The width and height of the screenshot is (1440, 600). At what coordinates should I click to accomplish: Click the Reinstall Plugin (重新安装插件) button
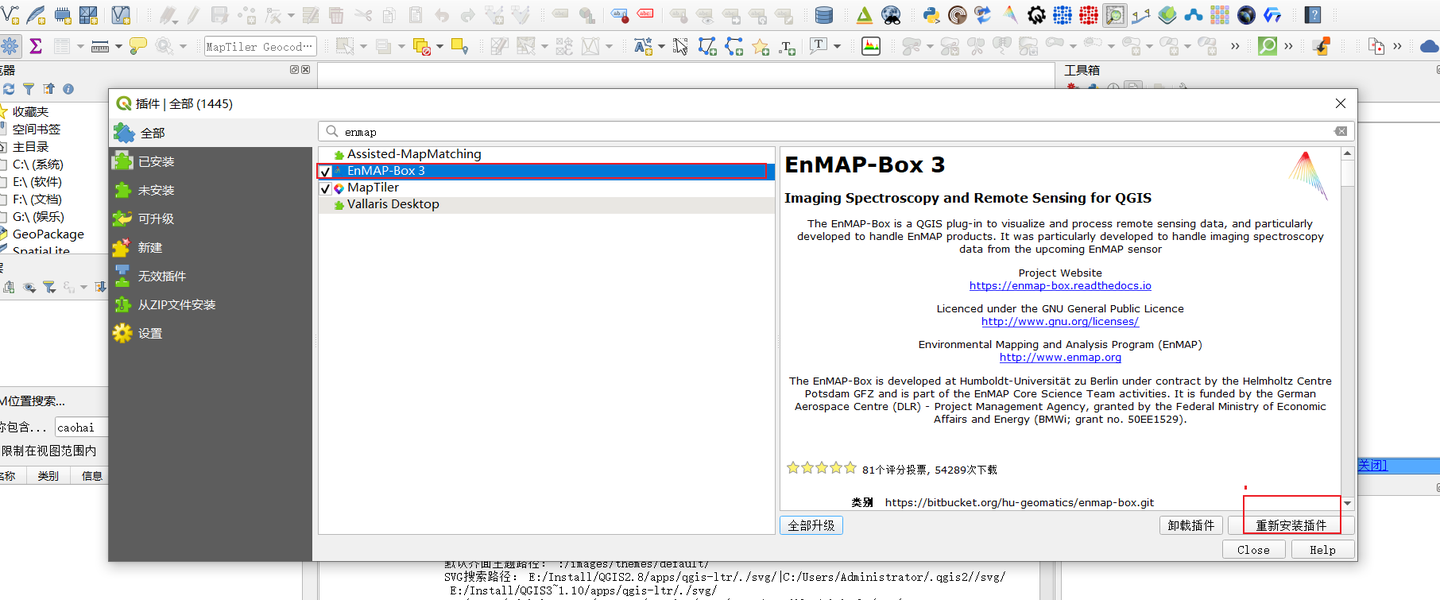pos(1291,525)
